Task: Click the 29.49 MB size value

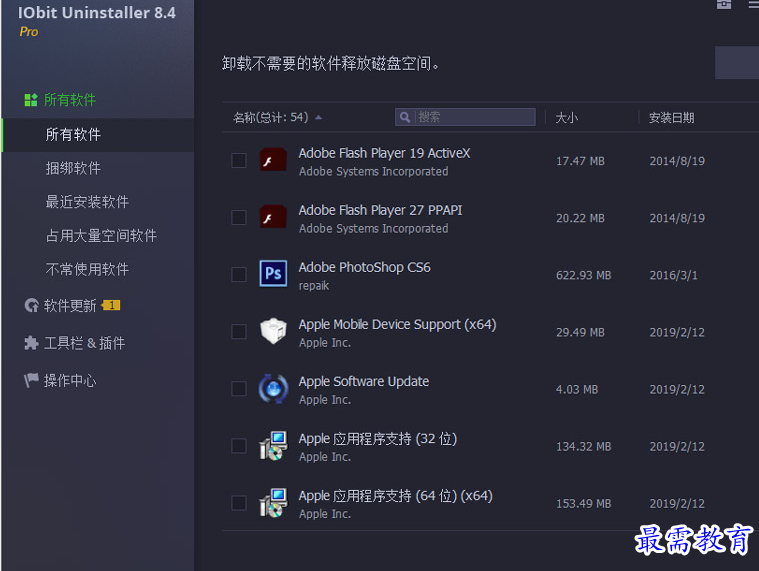Action: pos(580,332)
